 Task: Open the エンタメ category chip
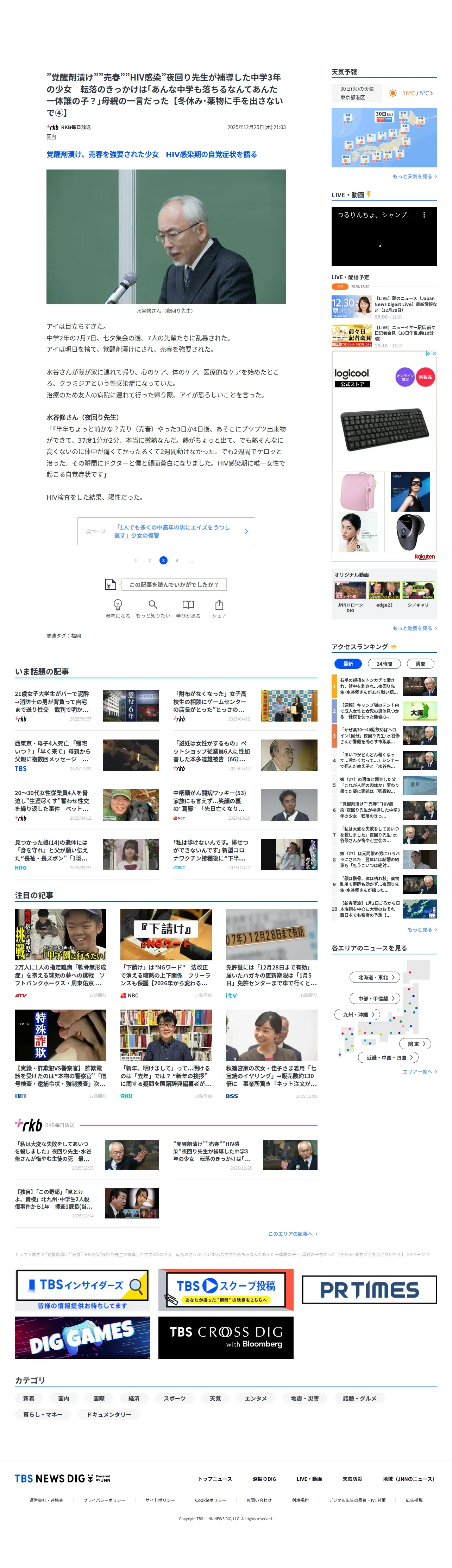click(x=256, y=1398)
